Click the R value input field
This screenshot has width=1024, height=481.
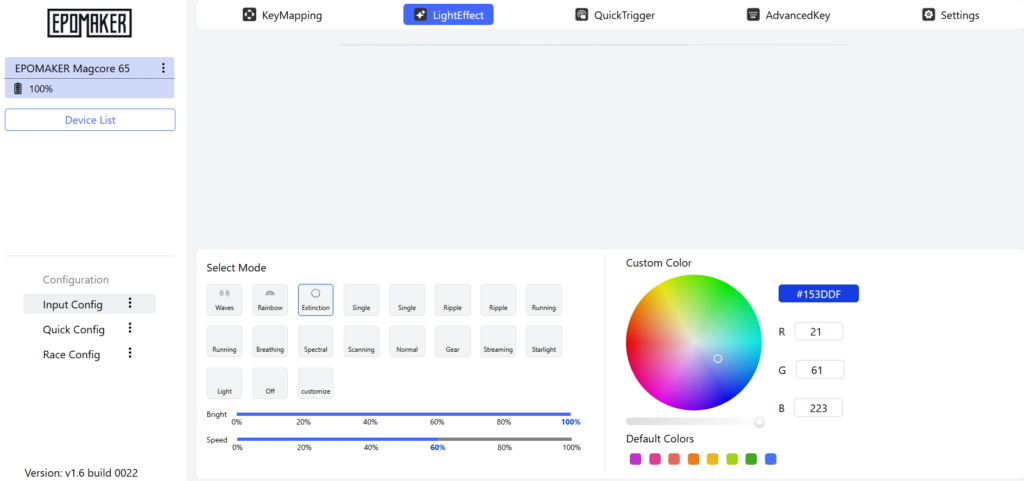tap(819, 332)
